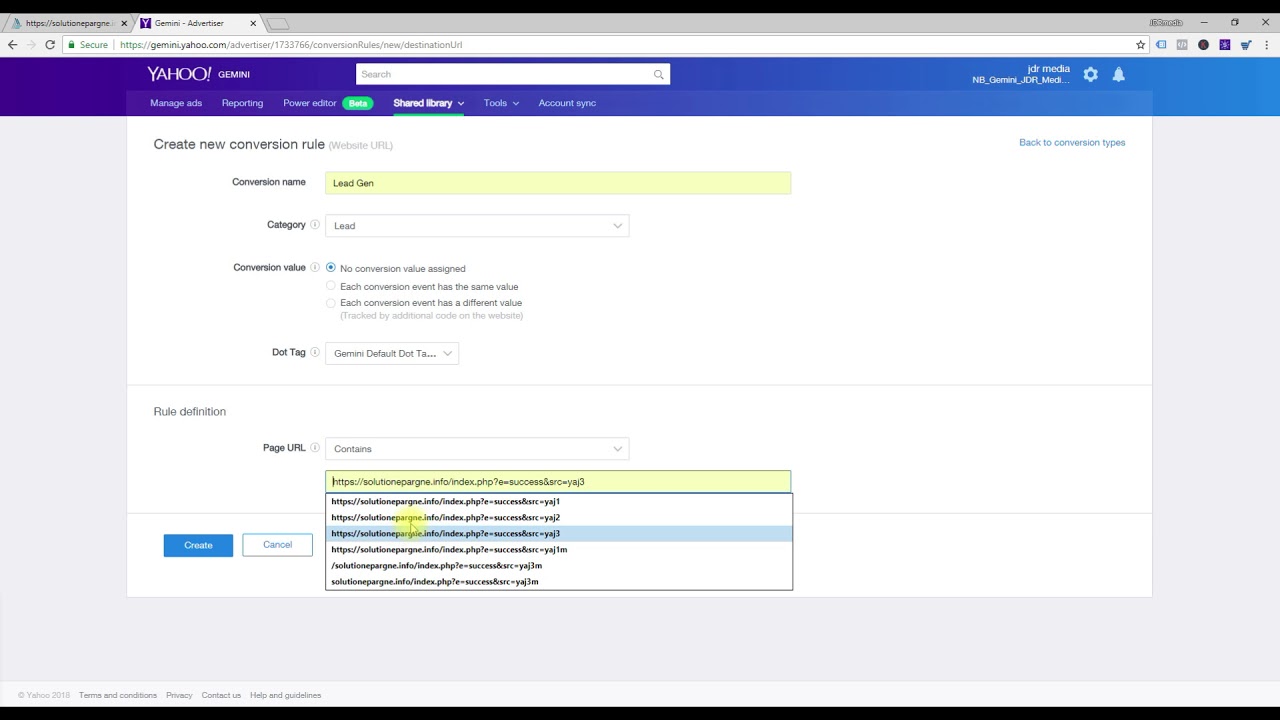Open a new browser tab
The image size is (1280, 720).
pyautogui.click(x=279, y=23)
